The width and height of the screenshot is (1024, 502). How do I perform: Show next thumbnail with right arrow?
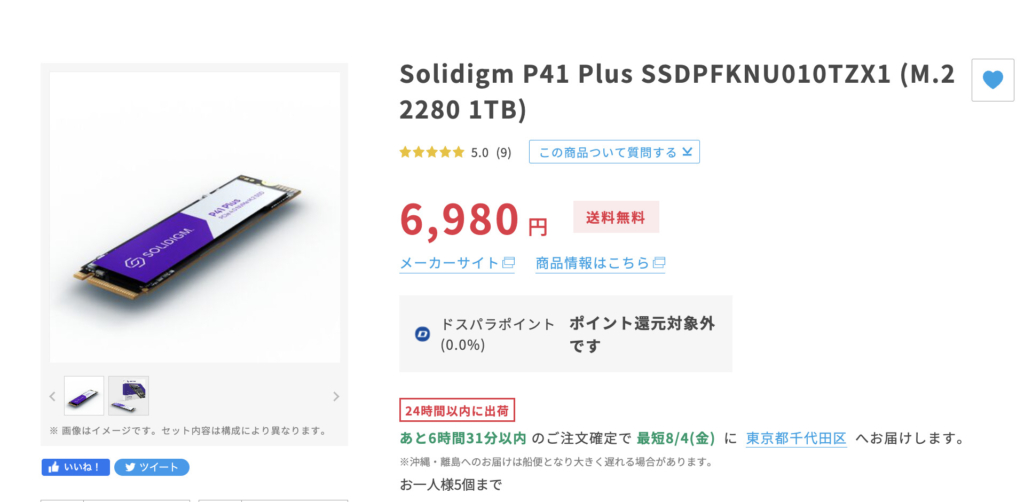tap(336, 396)
